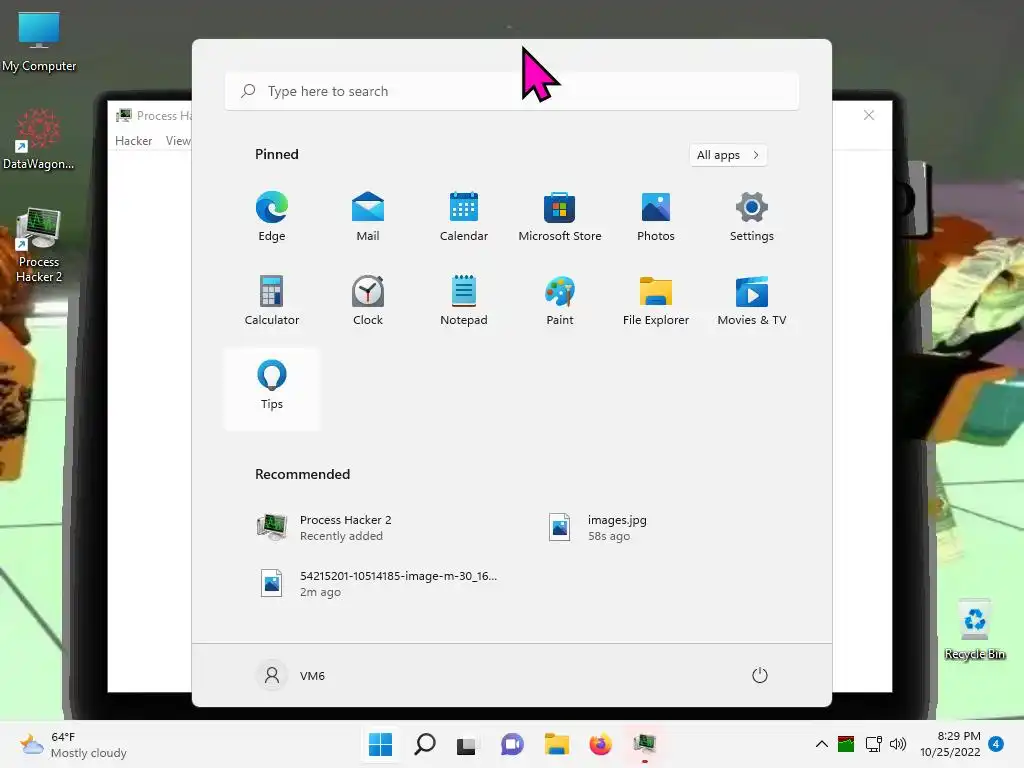Viewport: 1024px width, 768px height.
Task: Open the volume tray icon
Action: (898, 744)
